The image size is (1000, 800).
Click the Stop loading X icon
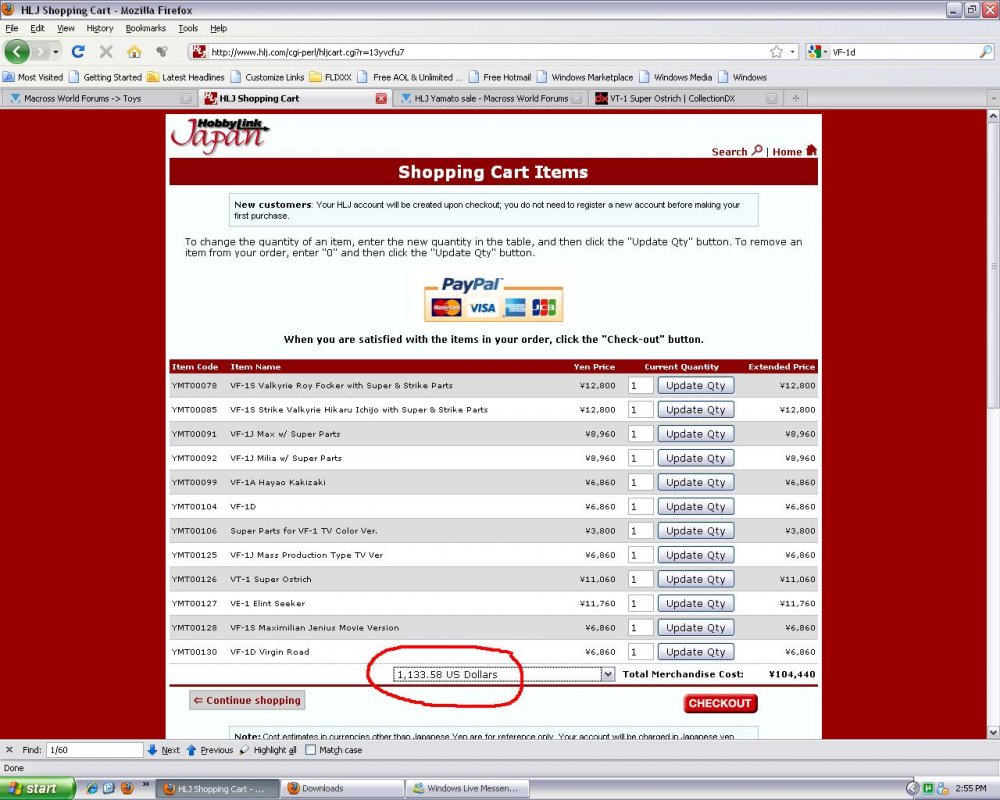[x=107, y=52]
